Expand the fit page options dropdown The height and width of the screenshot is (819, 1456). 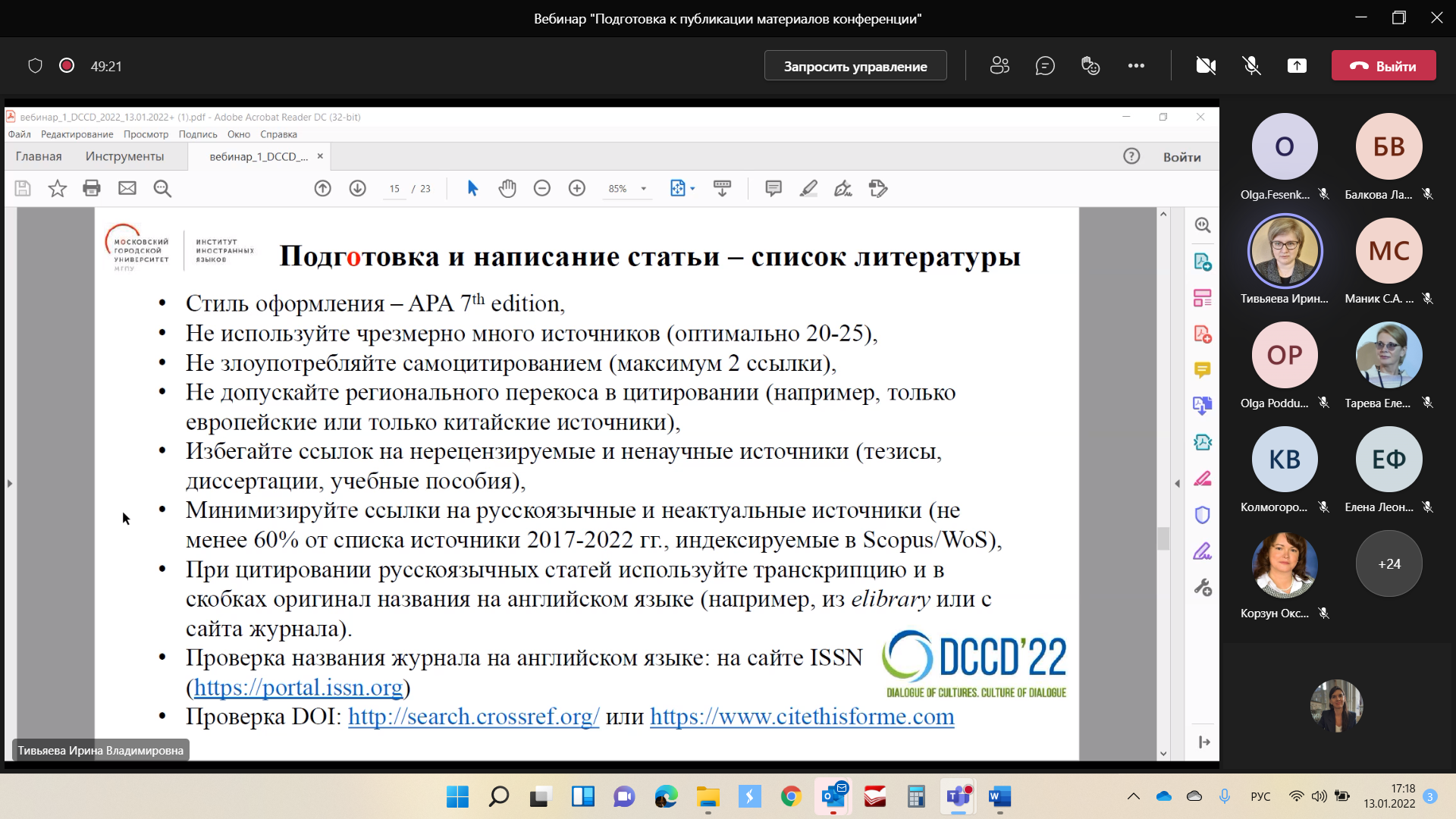tap(692, 189)
